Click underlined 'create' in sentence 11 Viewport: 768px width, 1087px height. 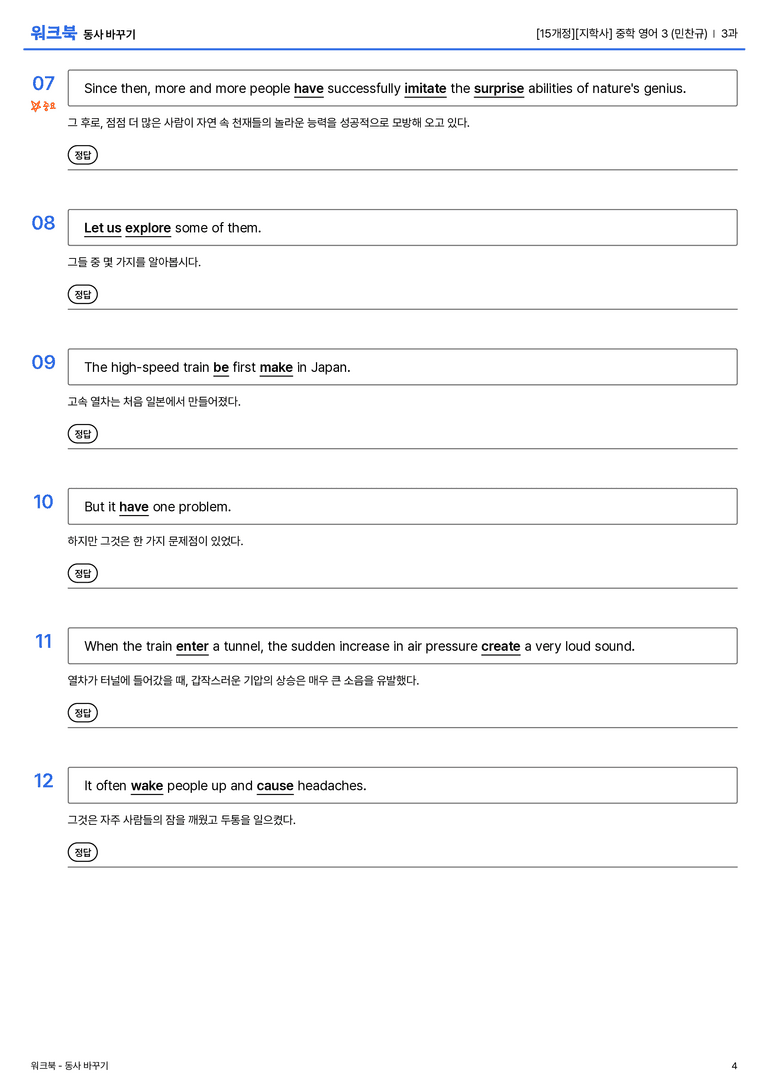pyautogui.click(x=500, y=646)
